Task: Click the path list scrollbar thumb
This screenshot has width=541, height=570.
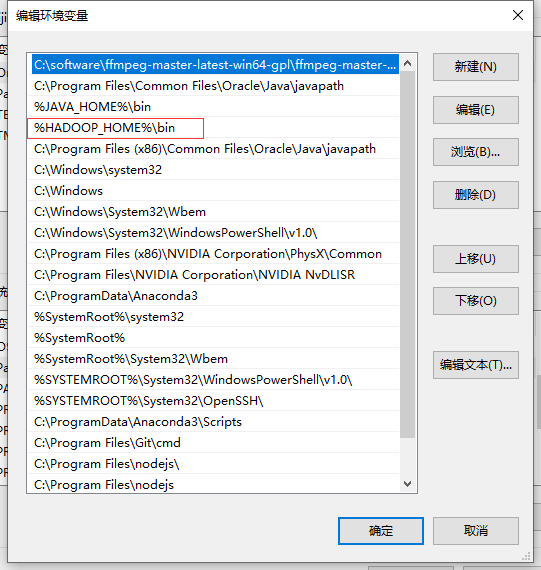Action: [408, 254]
